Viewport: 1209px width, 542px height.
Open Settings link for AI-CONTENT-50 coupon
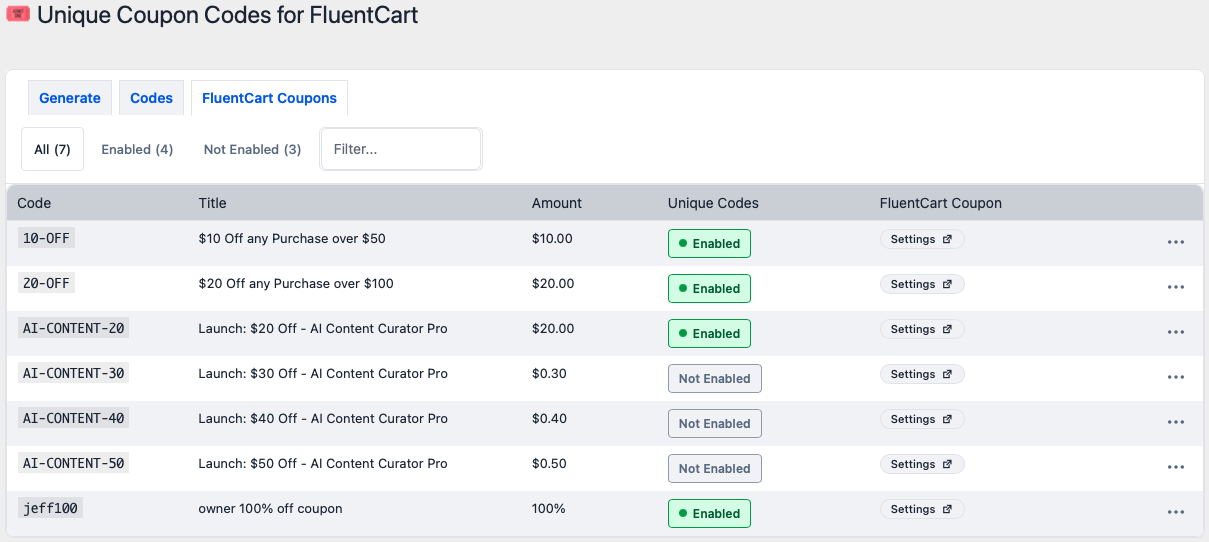click(x=922, y=464)
